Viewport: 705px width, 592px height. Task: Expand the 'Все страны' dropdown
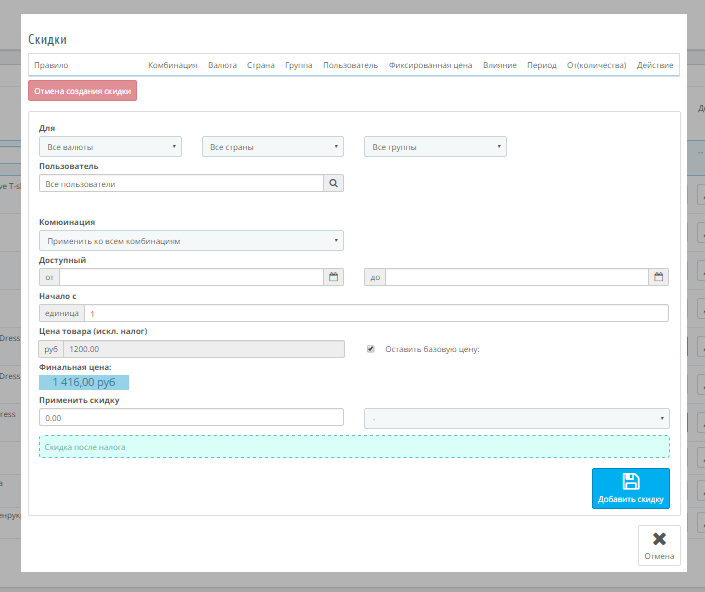click(x=272, y=147)
